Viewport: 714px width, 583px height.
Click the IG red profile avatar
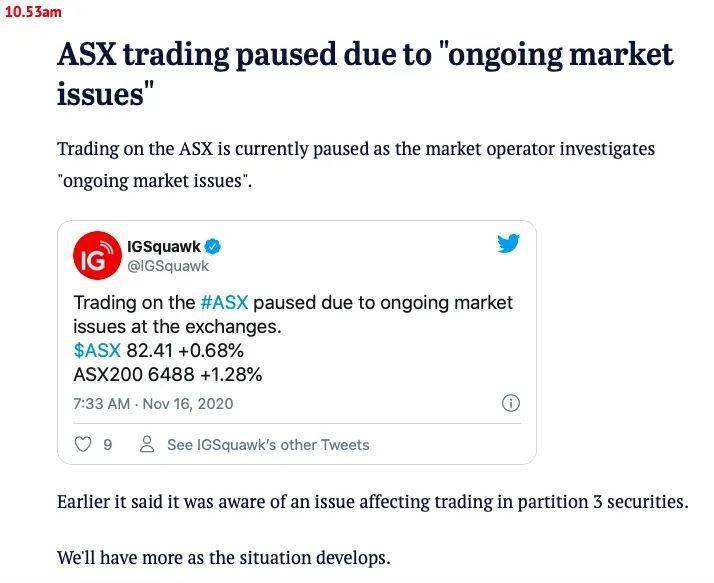(x=97, y=256)
